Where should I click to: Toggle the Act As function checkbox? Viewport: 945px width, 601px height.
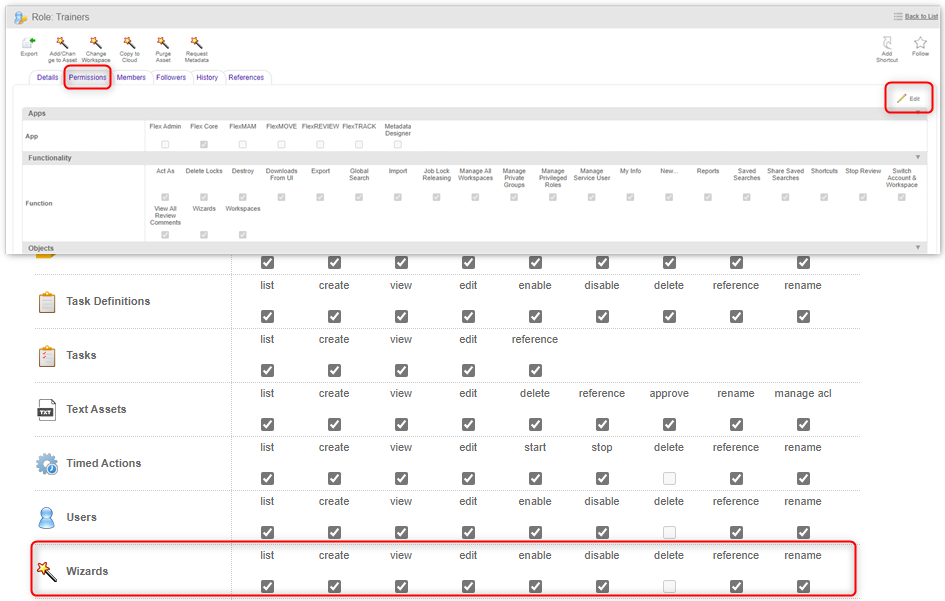pos(165,197)
